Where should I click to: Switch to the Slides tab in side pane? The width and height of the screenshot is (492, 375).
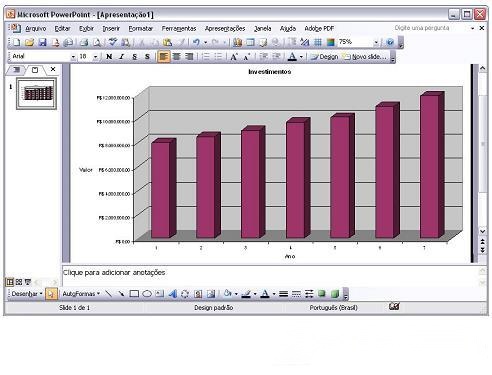(x=35, y=70)
